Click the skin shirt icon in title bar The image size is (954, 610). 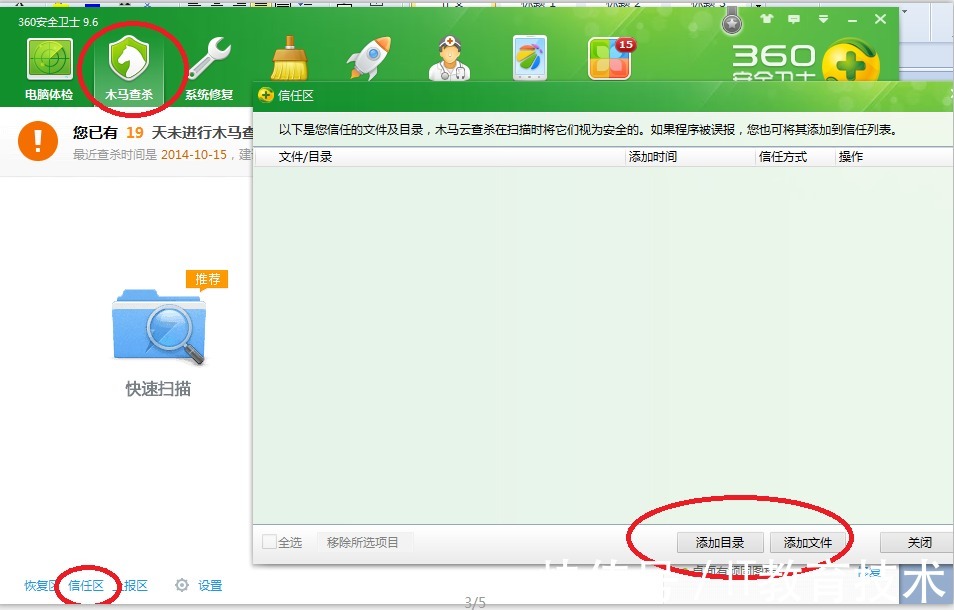pos(767,19)
